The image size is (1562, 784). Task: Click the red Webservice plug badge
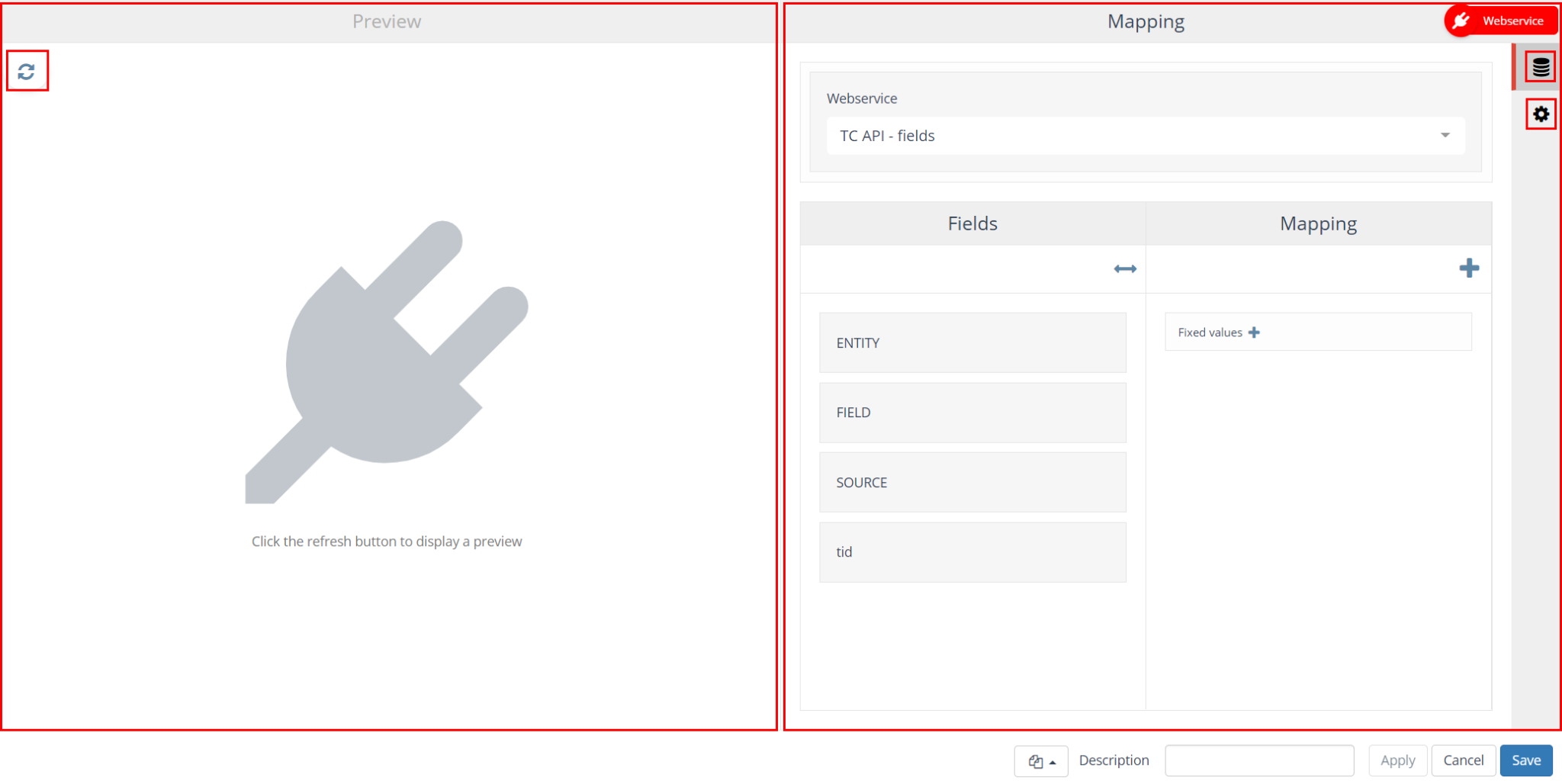[1500, 21]
